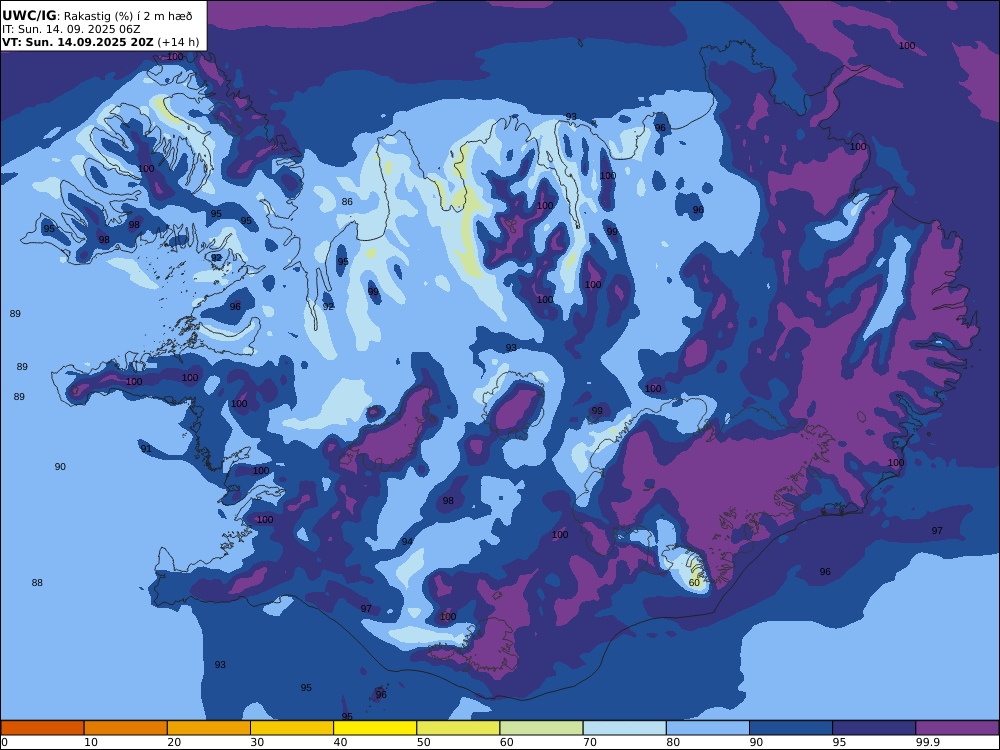Click the '91' humidity value on the map
The width and height of the screenshot is (1000, 750).
pyautogui.click(x=146, y=449)
